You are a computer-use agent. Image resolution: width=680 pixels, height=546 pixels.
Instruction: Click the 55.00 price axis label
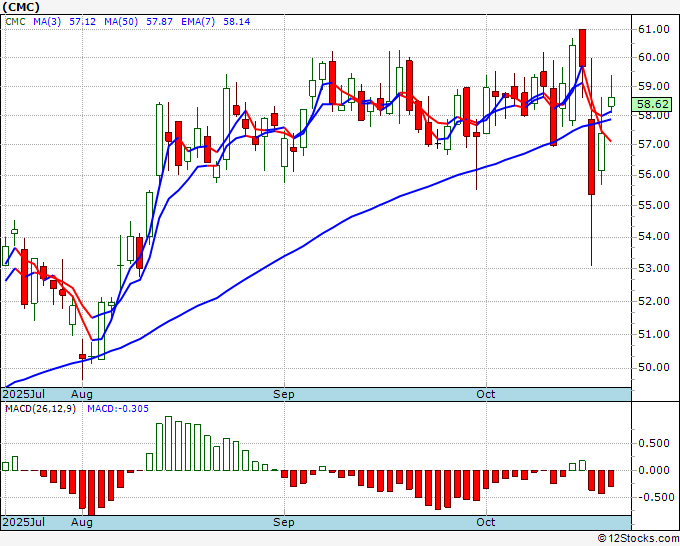[x=654, y=205]
